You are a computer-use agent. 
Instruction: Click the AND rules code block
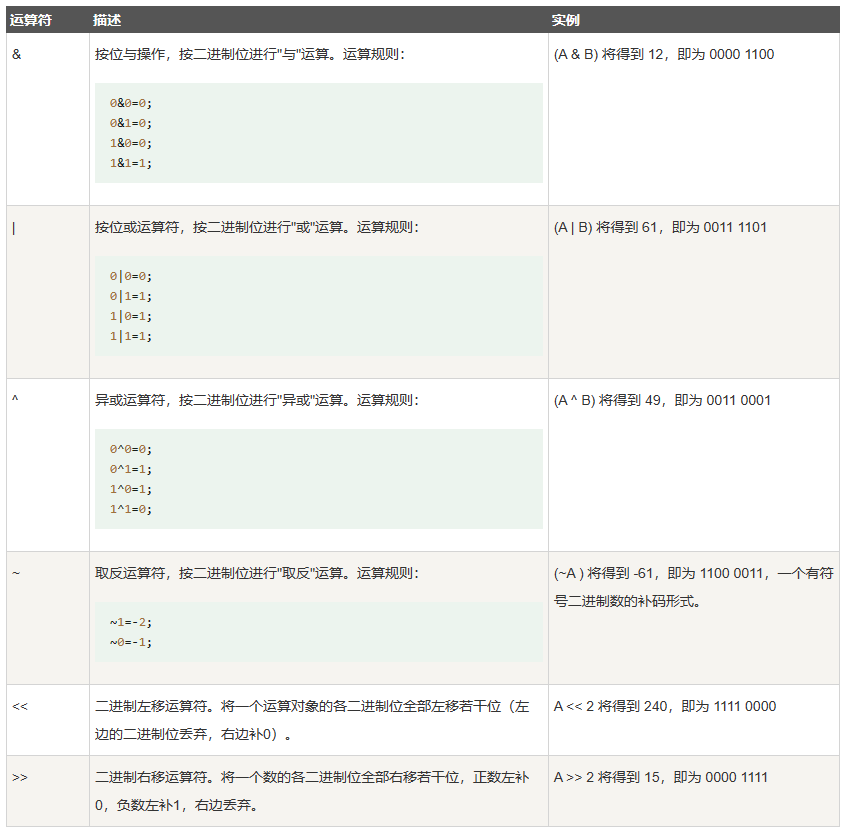click(320, 135)
